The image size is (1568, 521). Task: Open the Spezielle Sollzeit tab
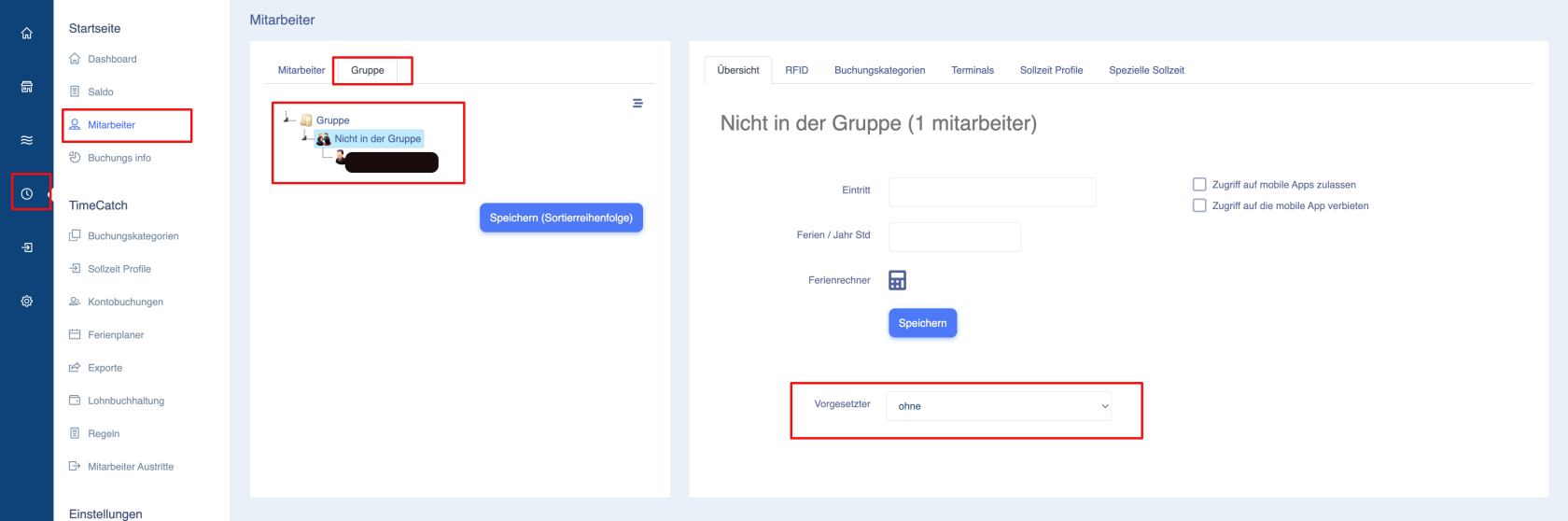tap(1146, 70)
